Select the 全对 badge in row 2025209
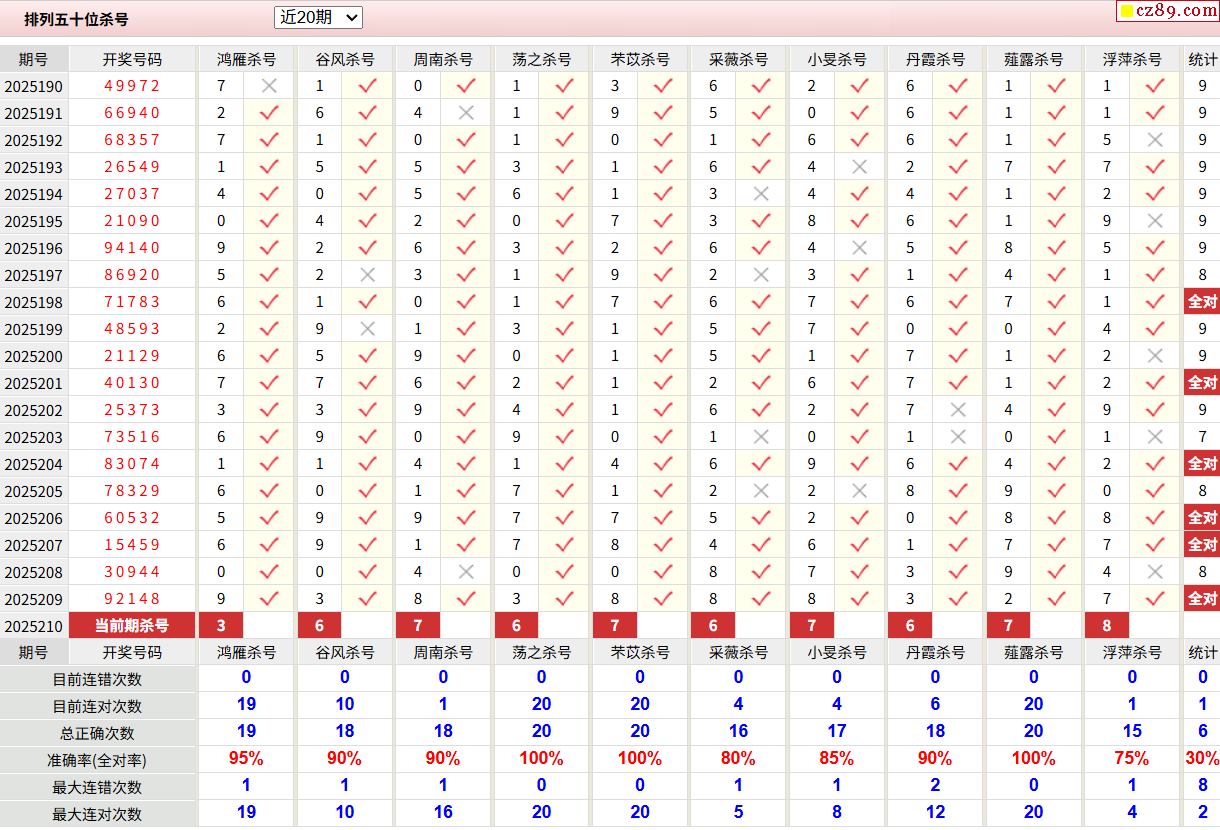Image resolution: width=1220 pixels, height=830 pixels. (x=1202, y=599)
